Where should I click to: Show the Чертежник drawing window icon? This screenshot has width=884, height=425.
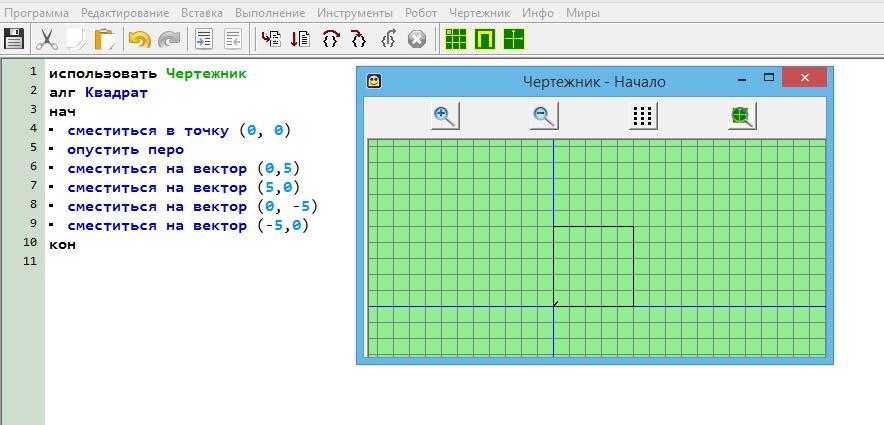(514, 39)
